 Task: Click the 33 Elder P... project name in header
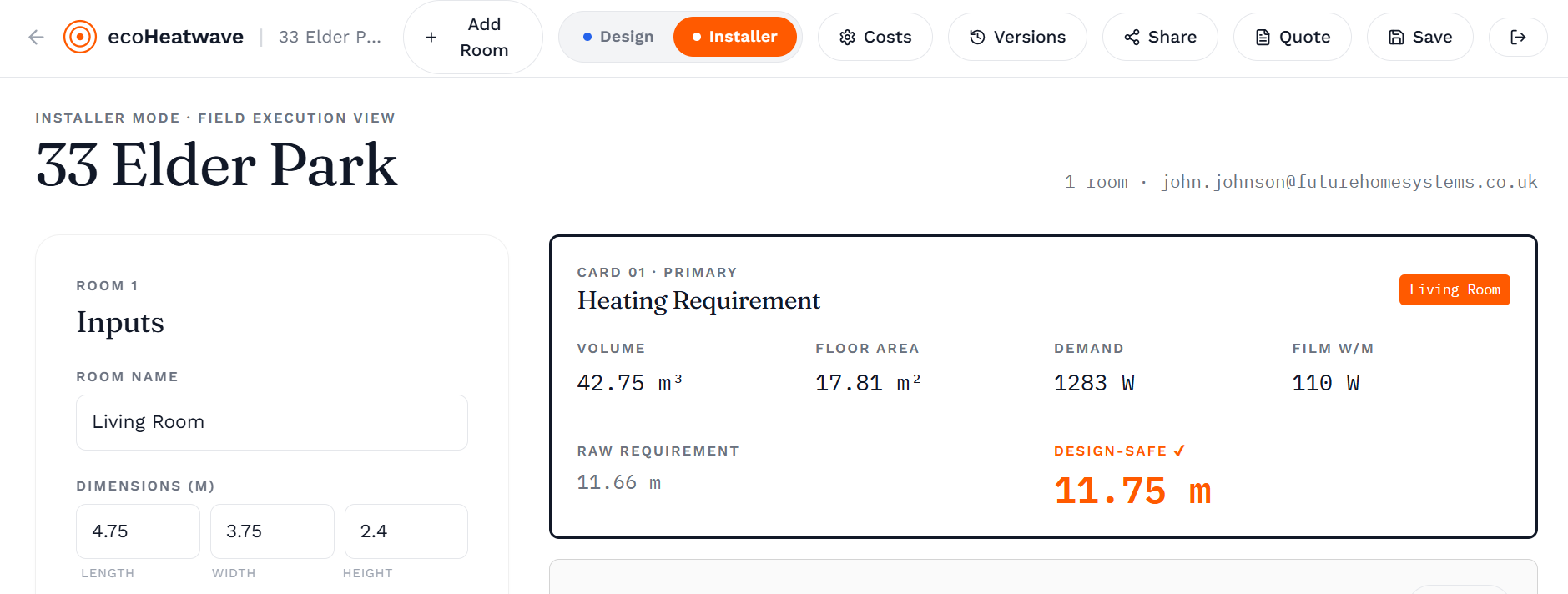pos(330,37)
